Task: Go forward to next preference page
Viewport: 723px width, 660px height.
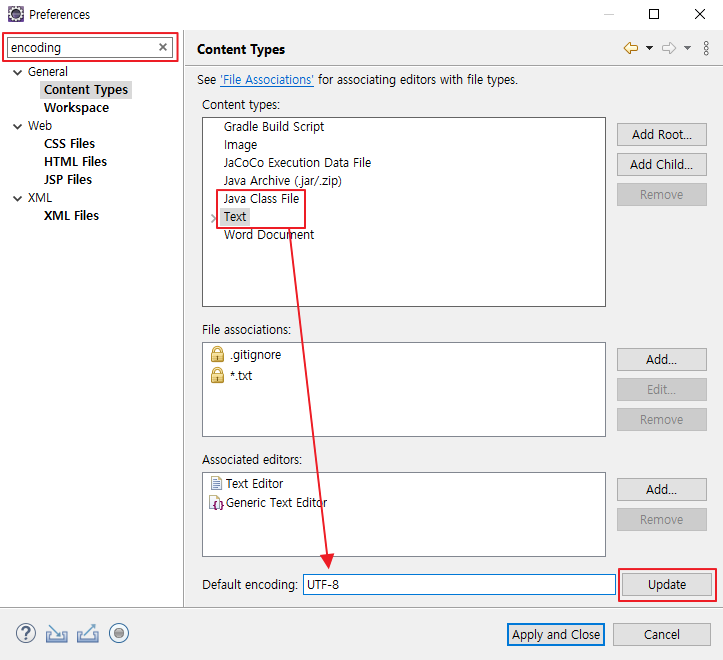Action: pyautogui.click(x=669, y=48)
